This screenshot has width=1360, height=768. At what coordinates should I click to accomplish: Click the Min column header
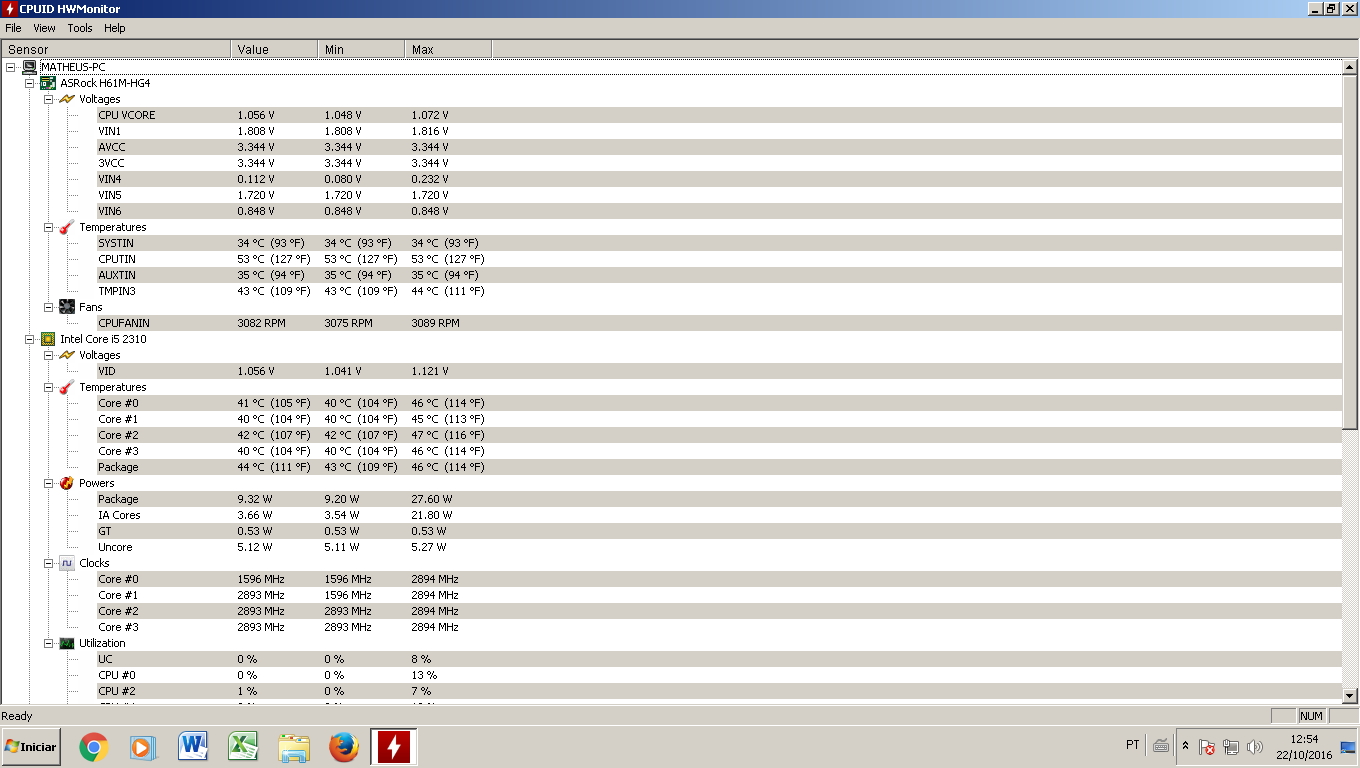(x=361, y=49)
